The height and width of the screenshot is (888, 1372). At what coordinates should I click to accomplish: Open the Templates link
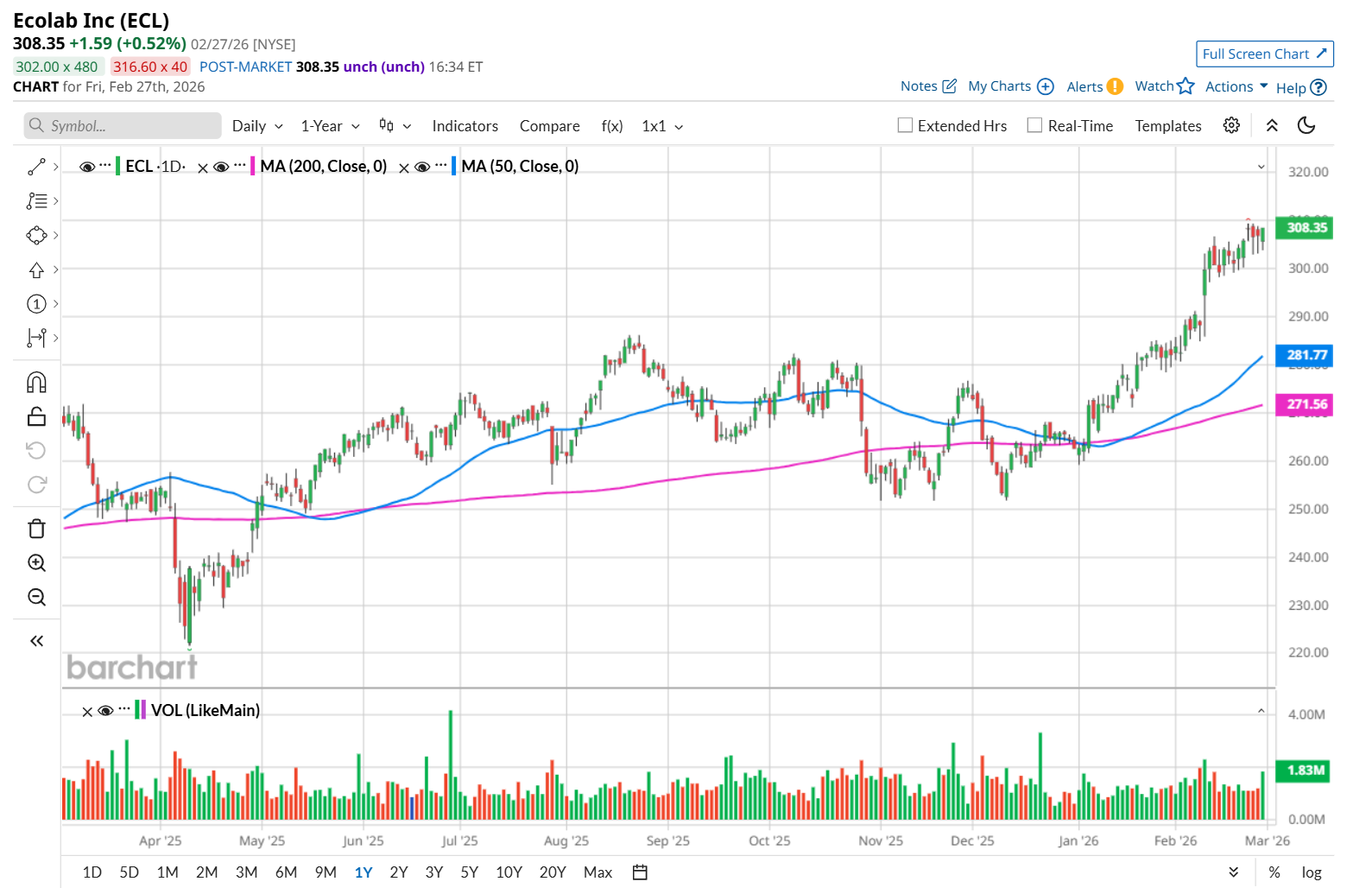click(1167, 126)
